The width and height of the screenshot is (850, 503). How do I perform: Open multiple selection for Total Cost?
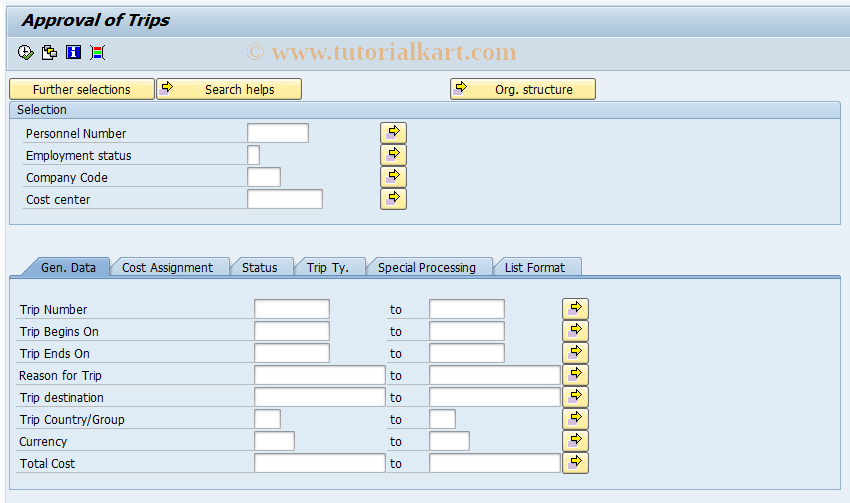pyautogui.click(x=575, y=463)
